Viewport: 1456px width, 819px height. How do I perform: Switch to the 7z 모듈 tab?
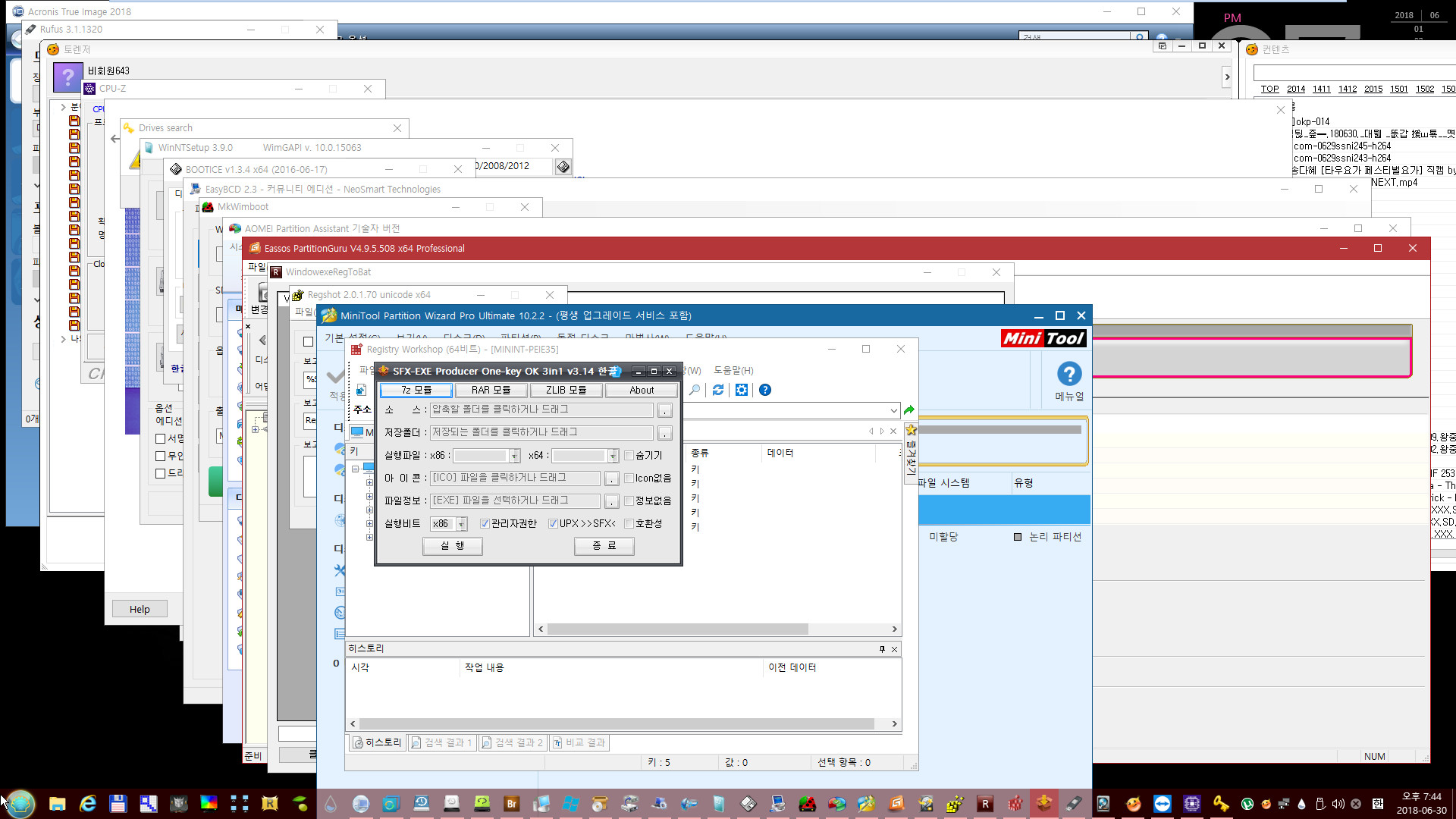point(416,390)
